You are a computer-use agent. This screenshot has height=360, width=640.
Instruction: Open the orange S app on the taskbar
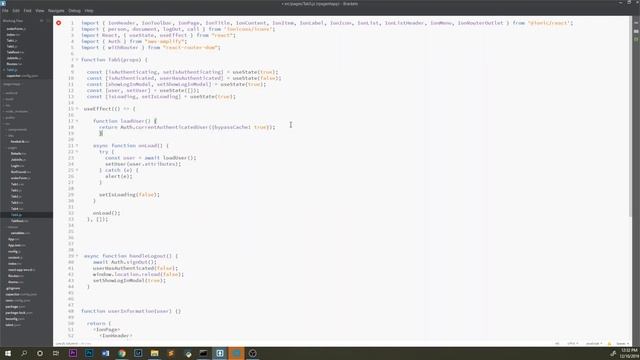coord(171,353)
